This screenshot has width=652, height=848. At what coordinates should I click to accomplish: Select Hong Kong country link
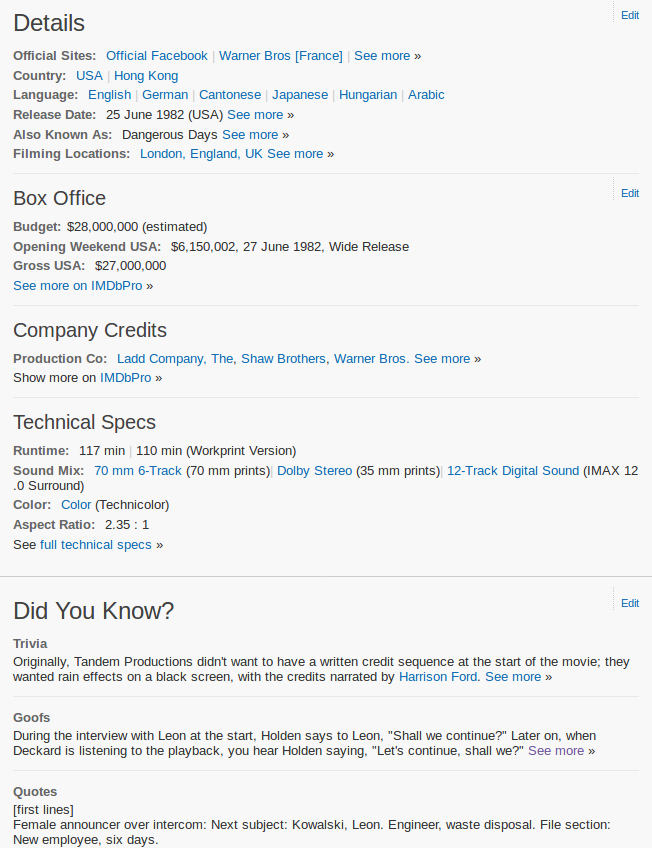pos(146,76)
